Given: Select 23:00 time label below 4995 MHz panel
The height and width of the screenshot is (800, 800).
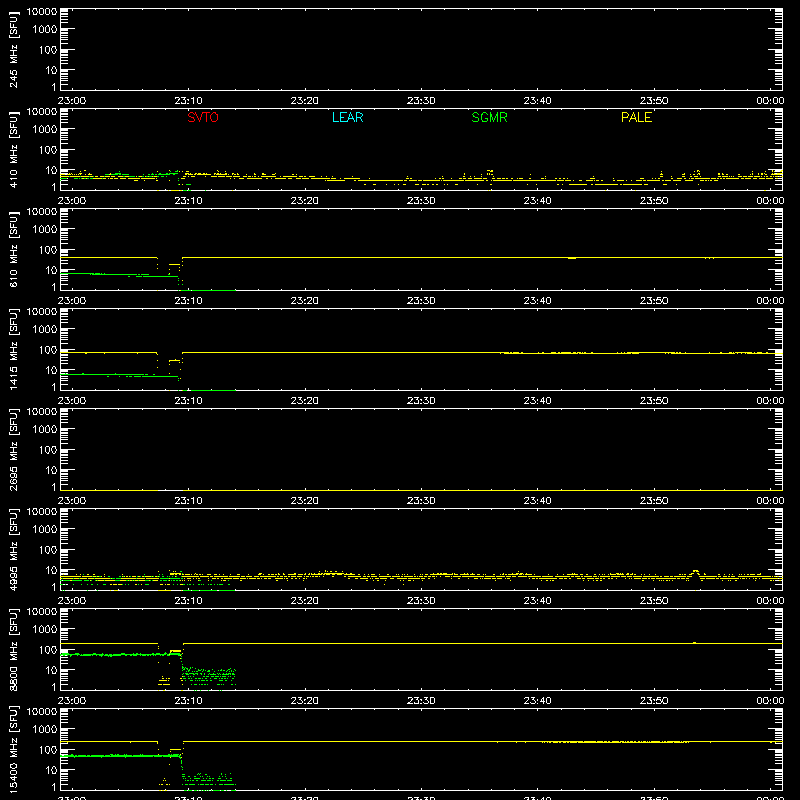Looking at the screenshot, I should click(72, 601).
